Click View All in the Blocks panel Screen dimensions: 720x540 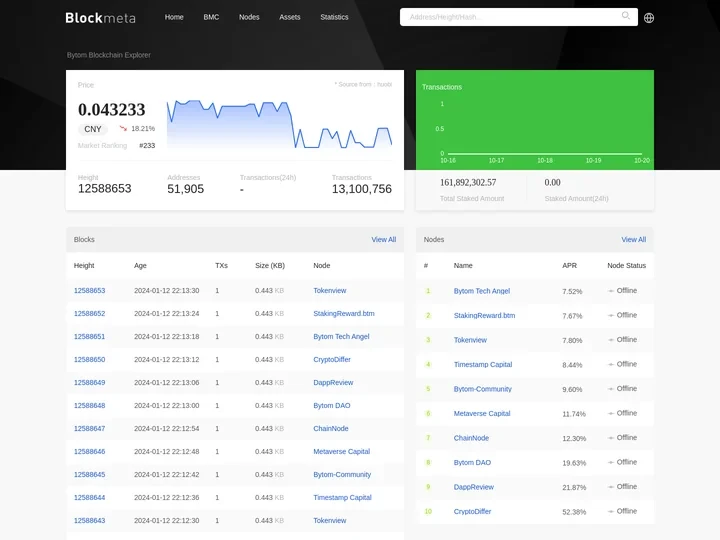(x=383, y=239)
